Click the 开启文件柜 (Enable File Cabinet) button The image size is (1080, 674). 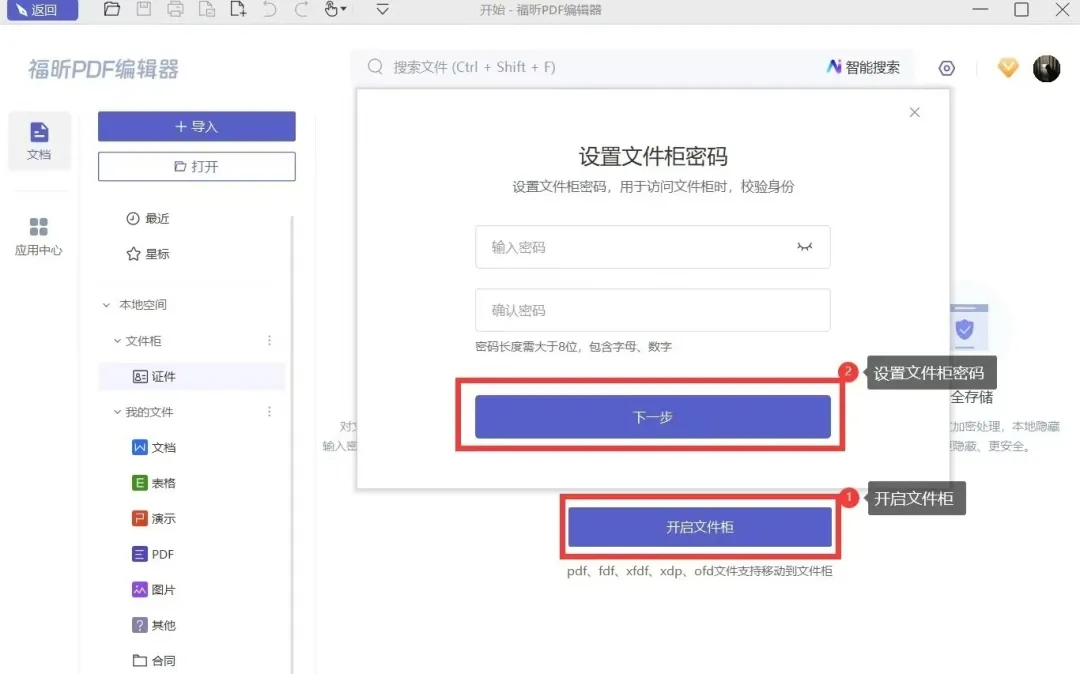click(x=699, y=527)
